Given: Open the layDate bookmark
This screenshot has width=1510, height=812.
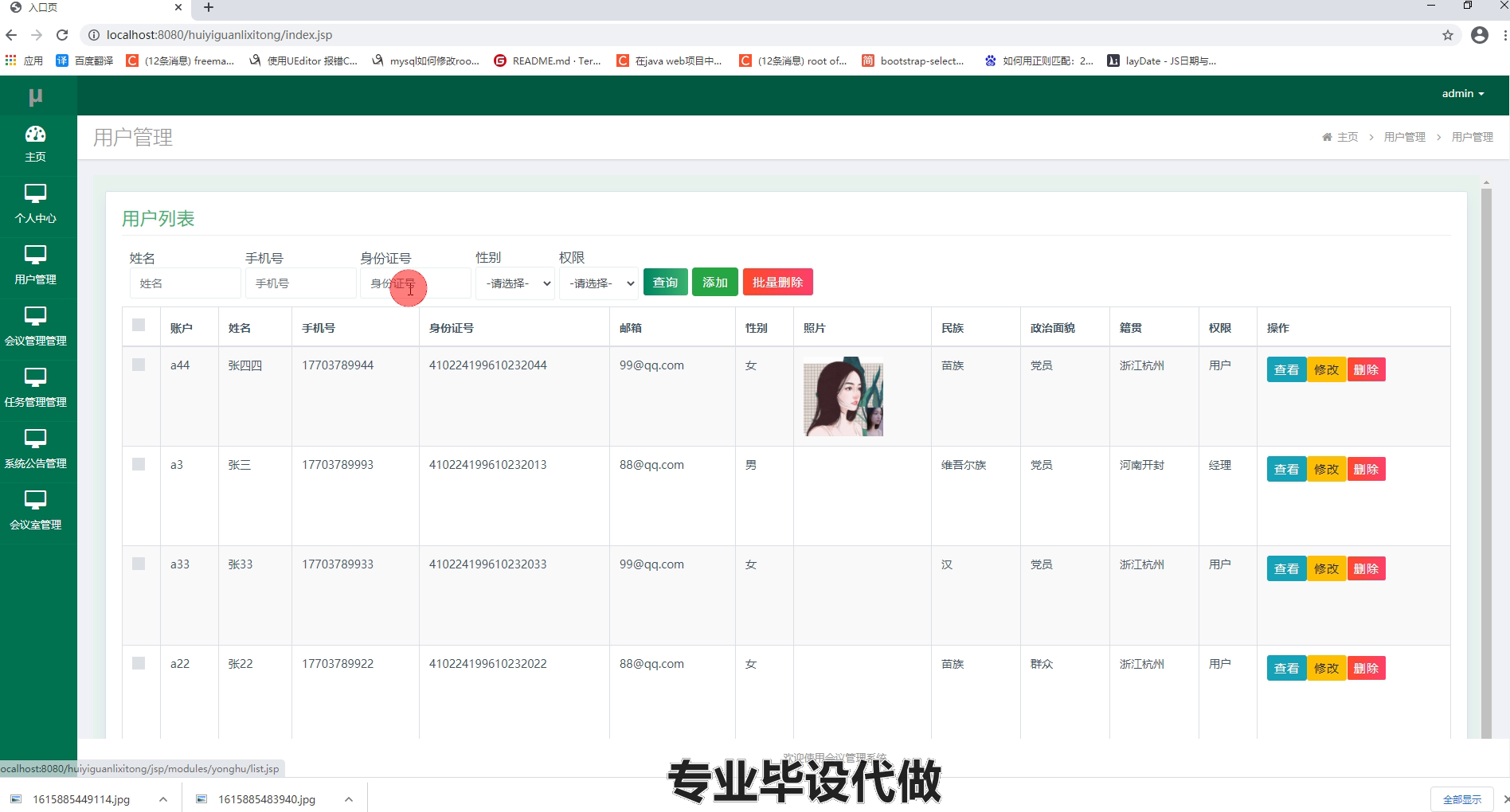Looking at the screenshot, I should pyautogui.click(x=1162, y=61).
